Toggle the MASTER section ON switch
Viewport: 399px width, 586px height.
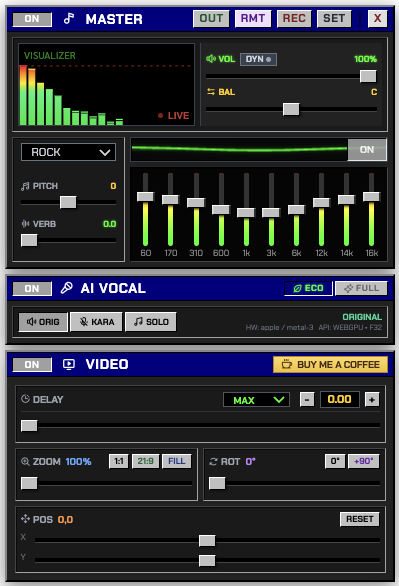[x=32, y=19]
